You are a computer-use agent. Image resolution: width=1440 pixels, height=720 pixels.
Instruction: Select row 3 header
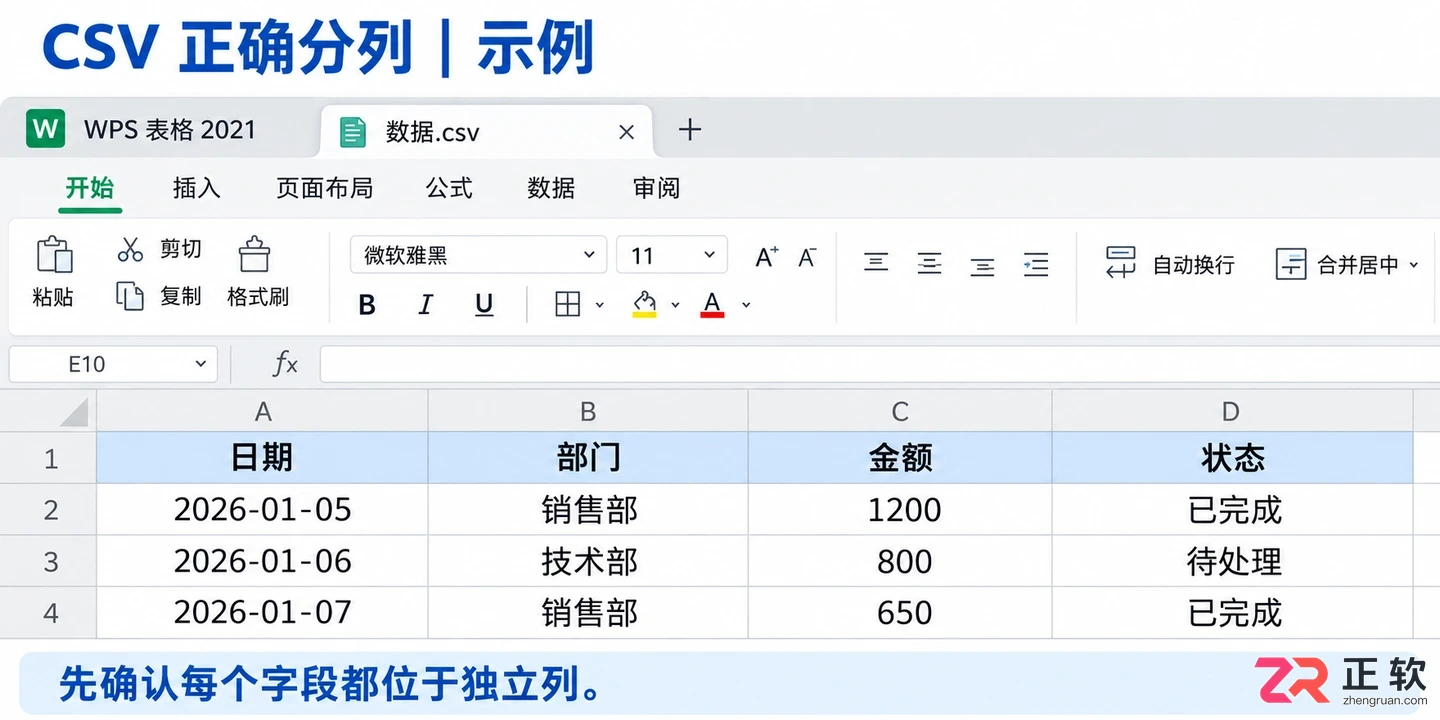click(50, 562)
